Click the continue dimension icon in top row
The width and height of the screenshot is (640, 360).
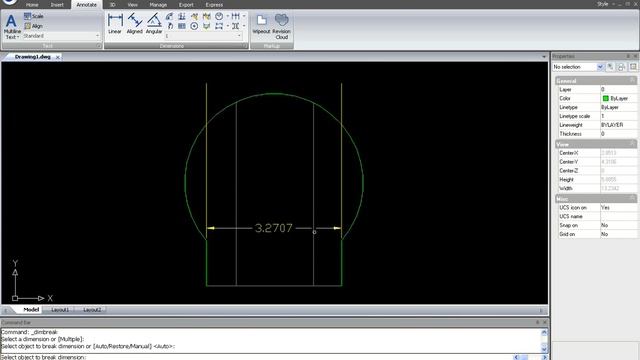[236, 16]
